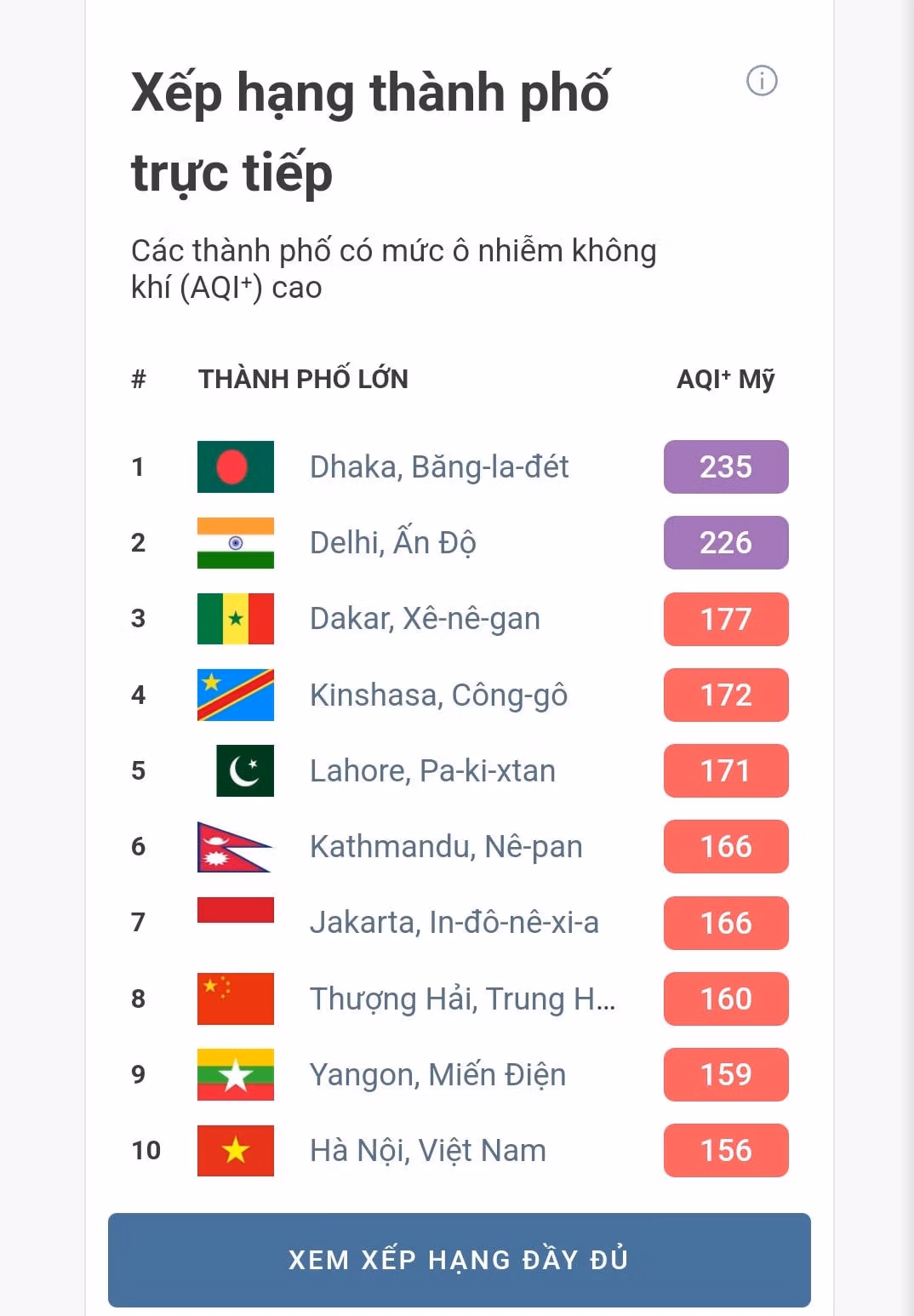Click the AQI⁺ Mỹ column header
The height and width of the screenshot is (1316, 914).
pyautogui.click(x=725, y=379)
